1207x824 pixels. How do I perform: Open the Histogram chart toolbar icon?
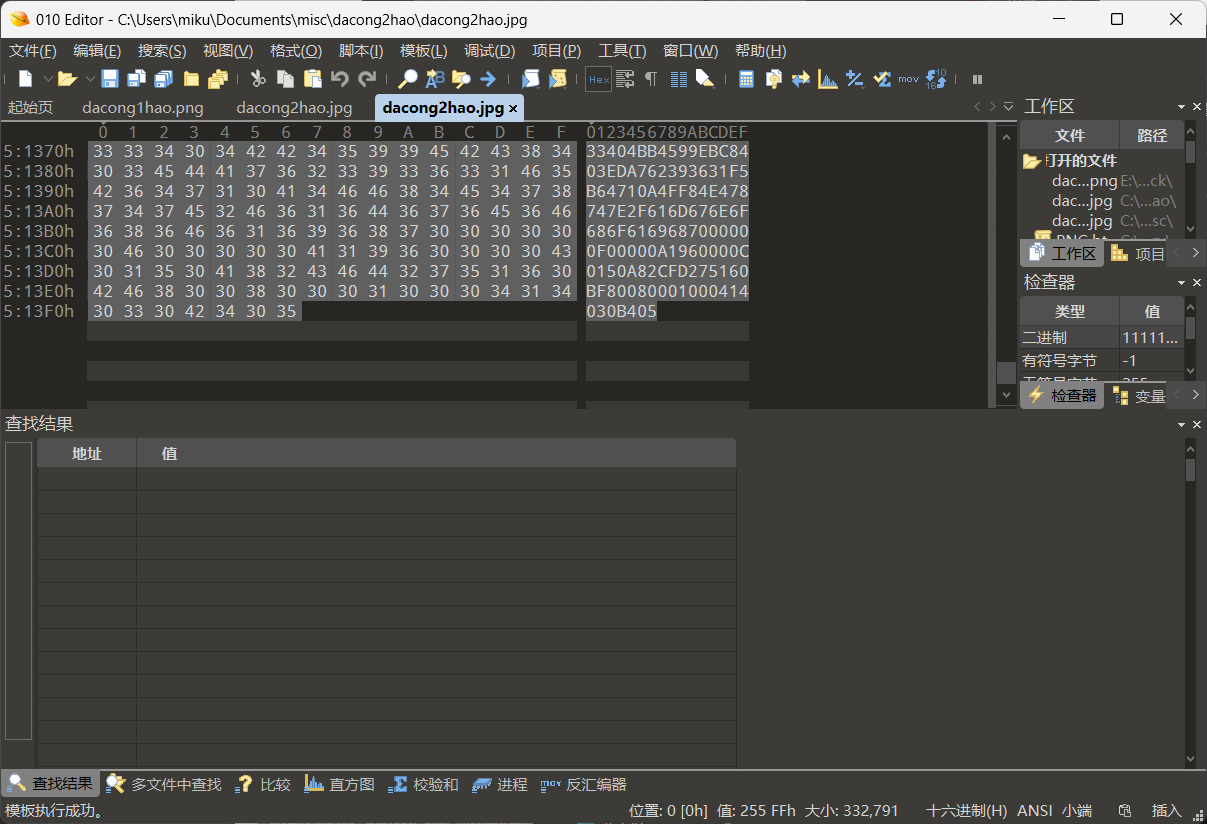click(827, 79)
